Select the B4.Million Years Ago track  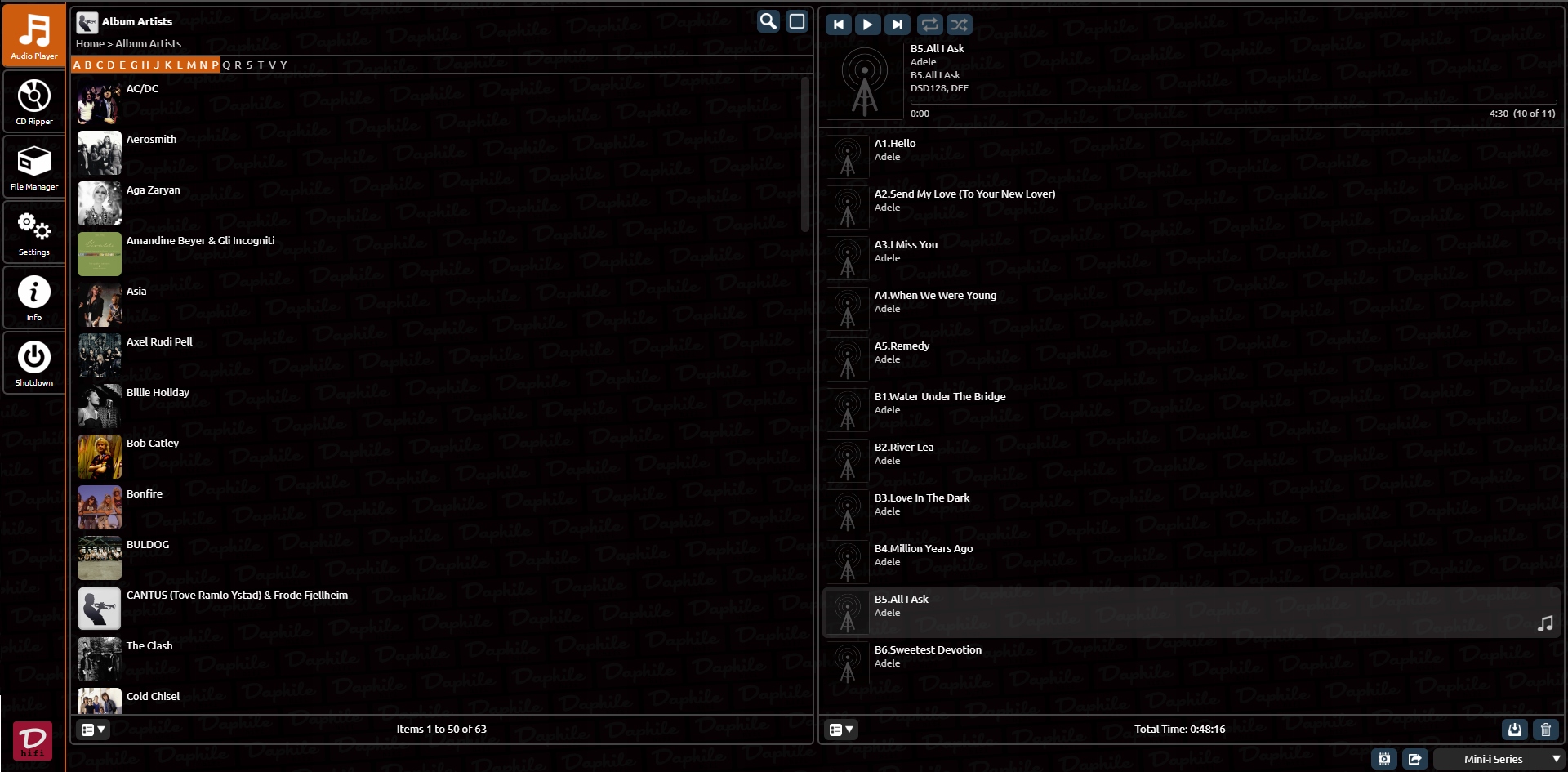(1192, 562)
